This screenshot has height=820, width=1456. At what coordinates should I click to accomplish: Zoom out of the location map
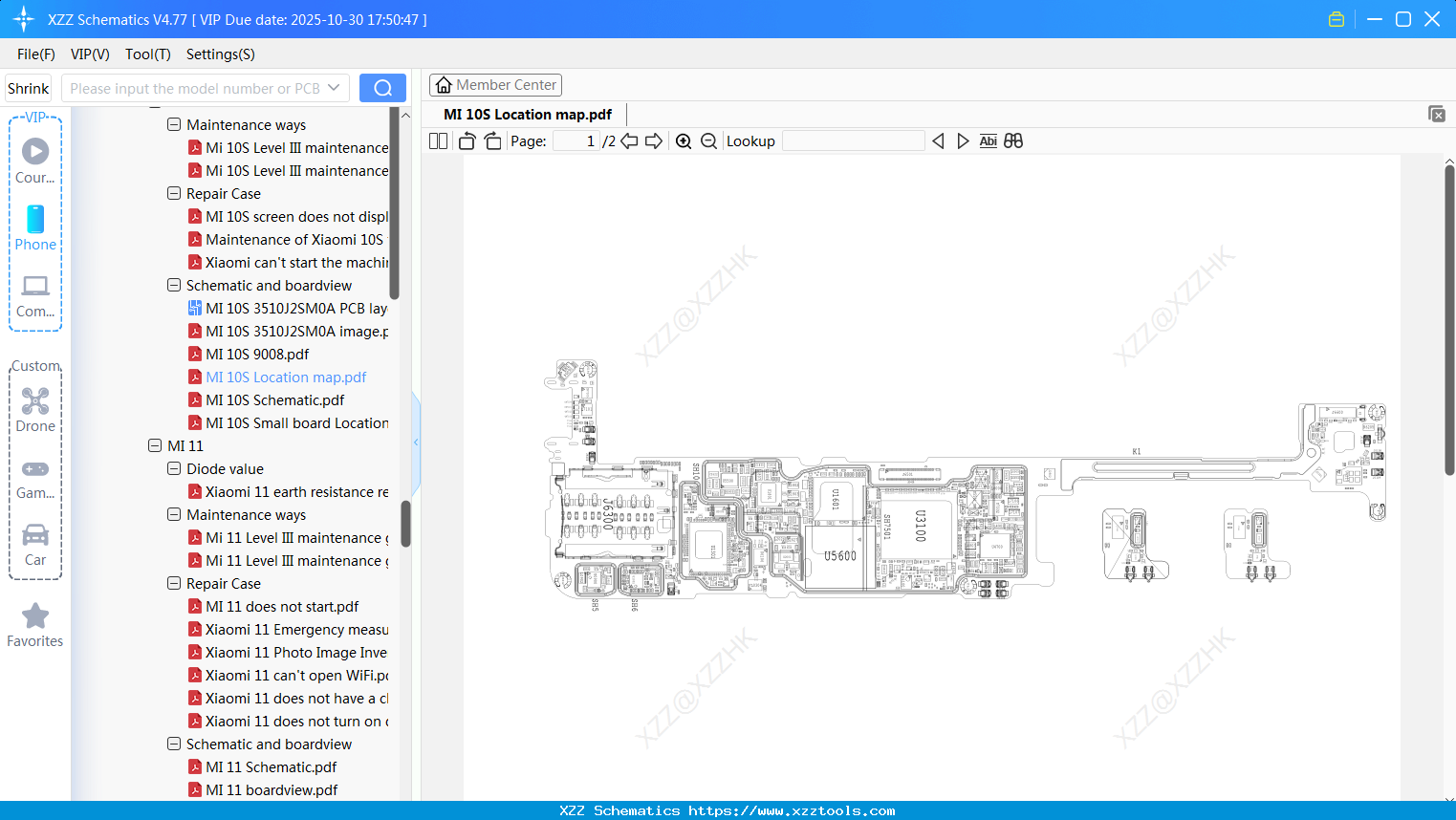tap(708, 140)
